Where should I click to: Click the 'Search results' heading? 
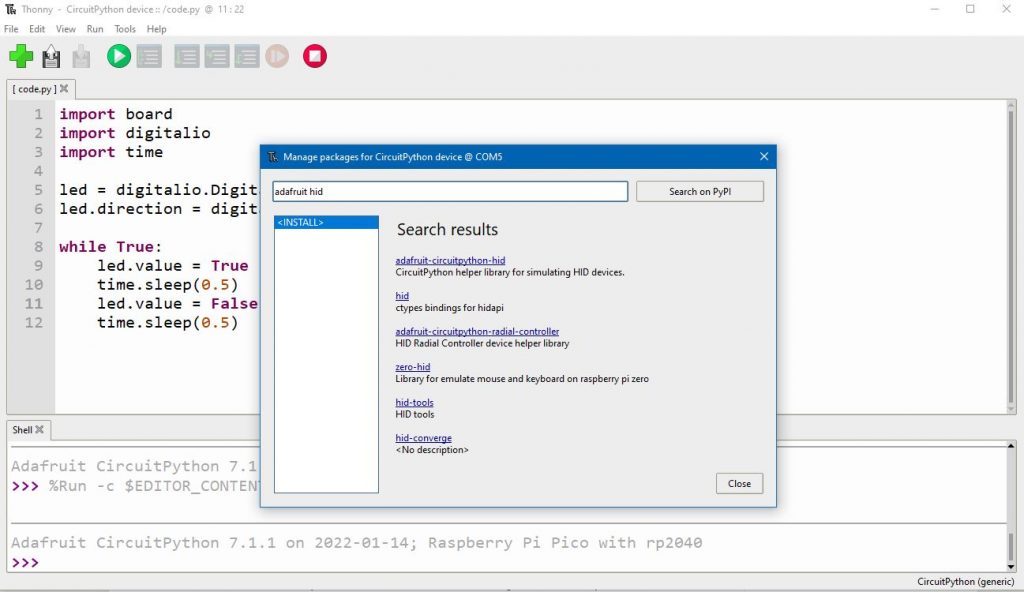pos(447,229)
